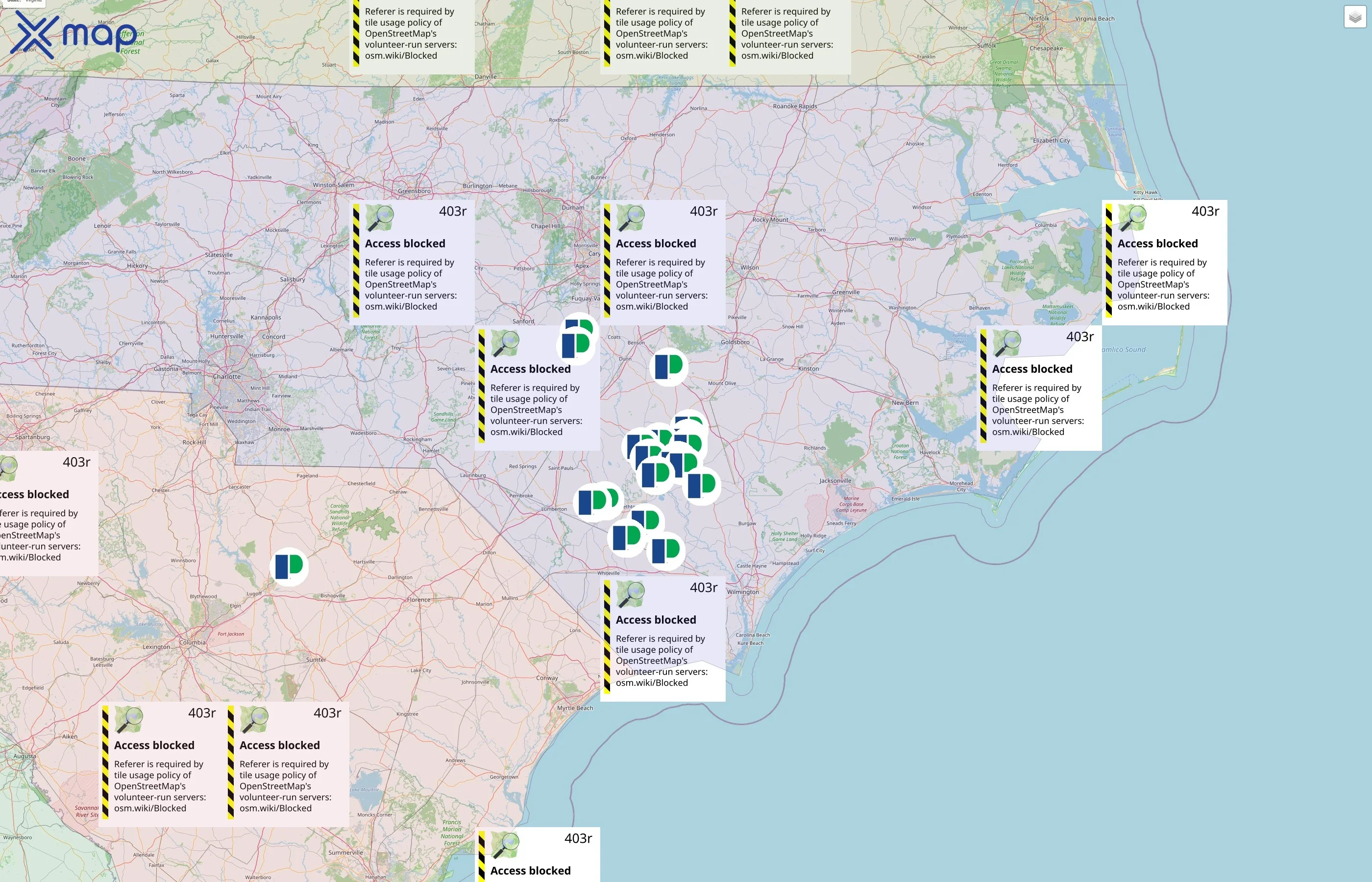Click the Rock Hill label
The height and width of the screenshot is (882, 1372).
click(x=194, y=442)
